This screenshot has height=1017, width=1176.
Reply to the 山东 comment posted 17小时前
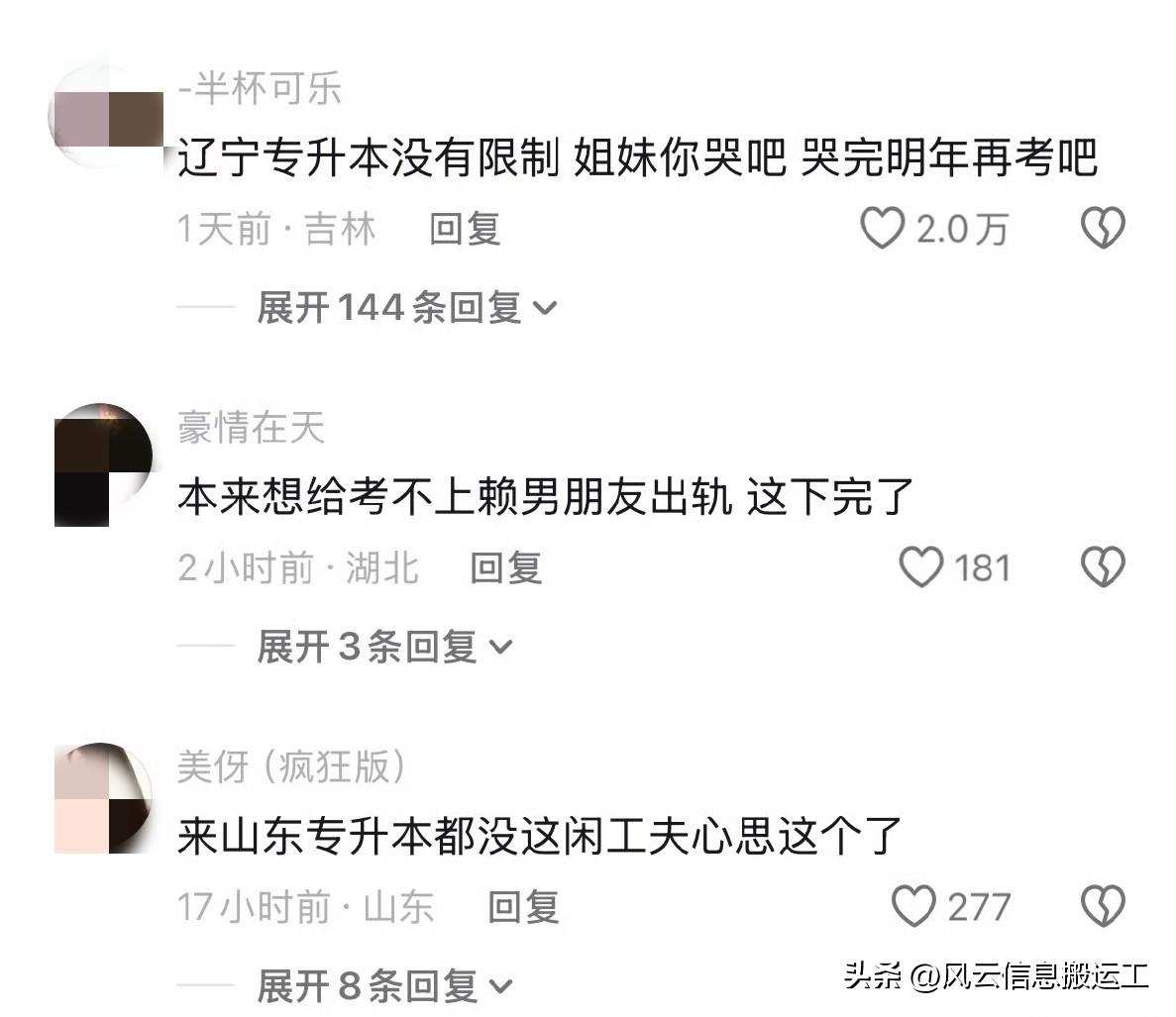pyautogui.click(x=523, y=907)
